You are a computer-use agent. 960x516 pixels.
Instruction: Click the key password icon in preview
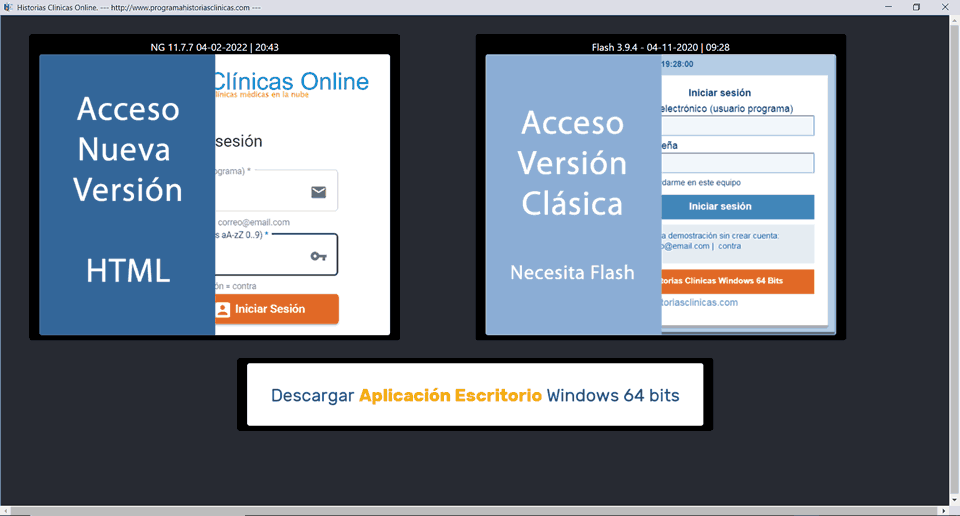(x=318, y=256)
